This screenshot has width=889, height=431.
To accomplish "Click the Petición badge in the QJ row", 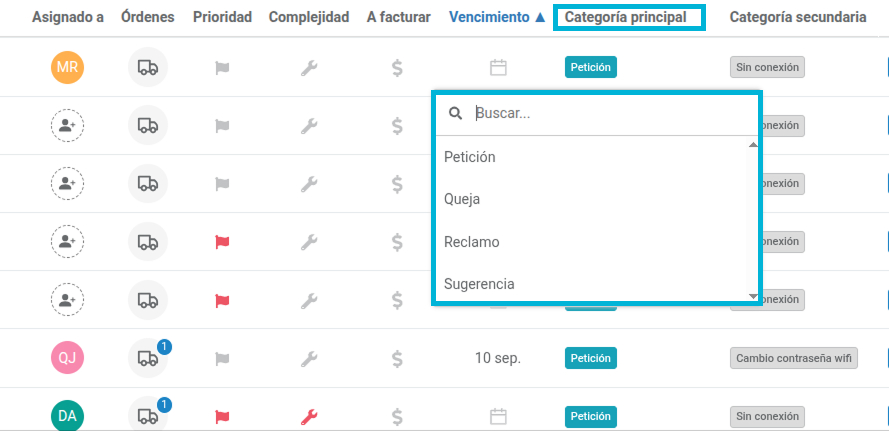I will tap(590, 358).
